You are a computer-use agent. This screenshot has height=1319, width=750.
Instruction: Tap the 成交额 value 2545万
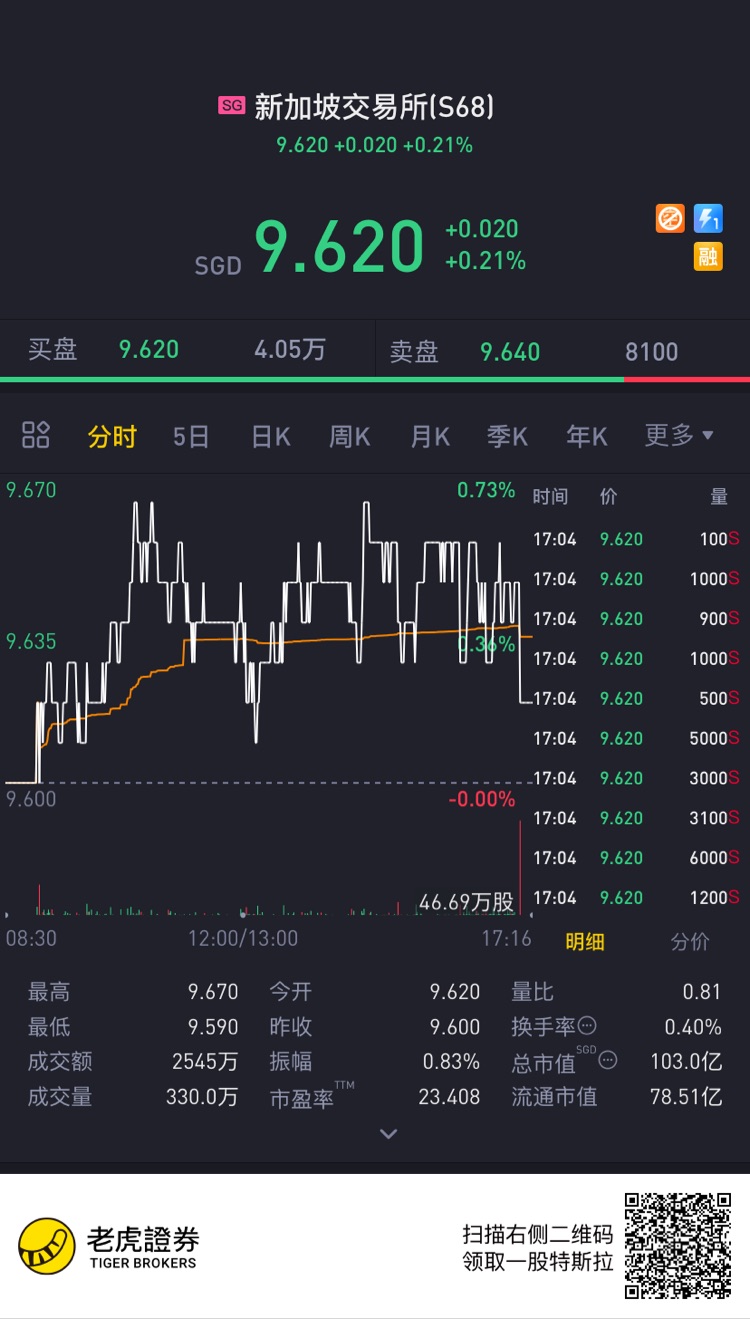pos(205,1061)
